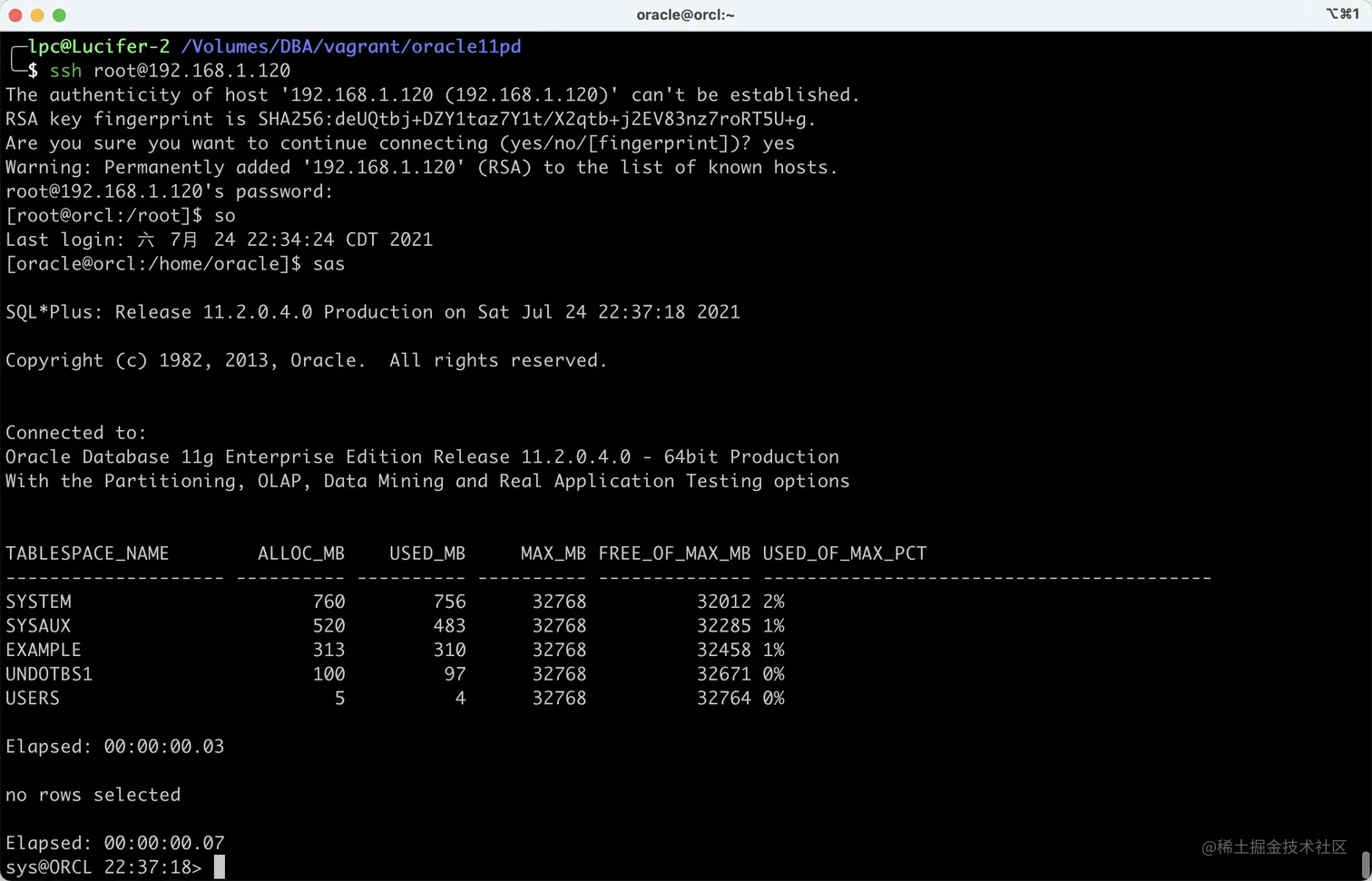Click the SYSTEM tablespace name

38,602
